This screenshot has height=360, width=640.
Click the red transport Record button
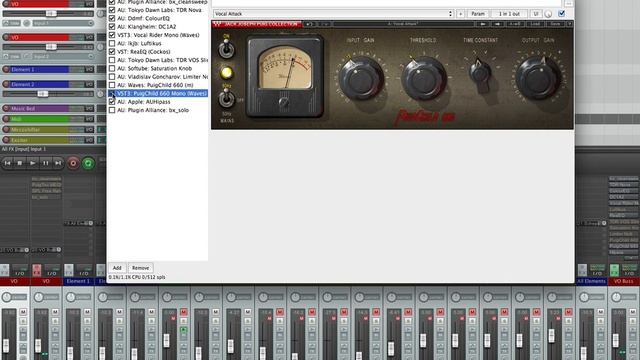click(73, 163)
